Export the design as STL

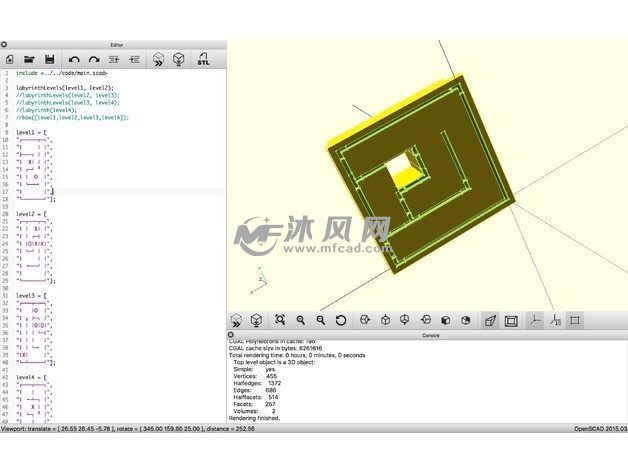[204, 59]
